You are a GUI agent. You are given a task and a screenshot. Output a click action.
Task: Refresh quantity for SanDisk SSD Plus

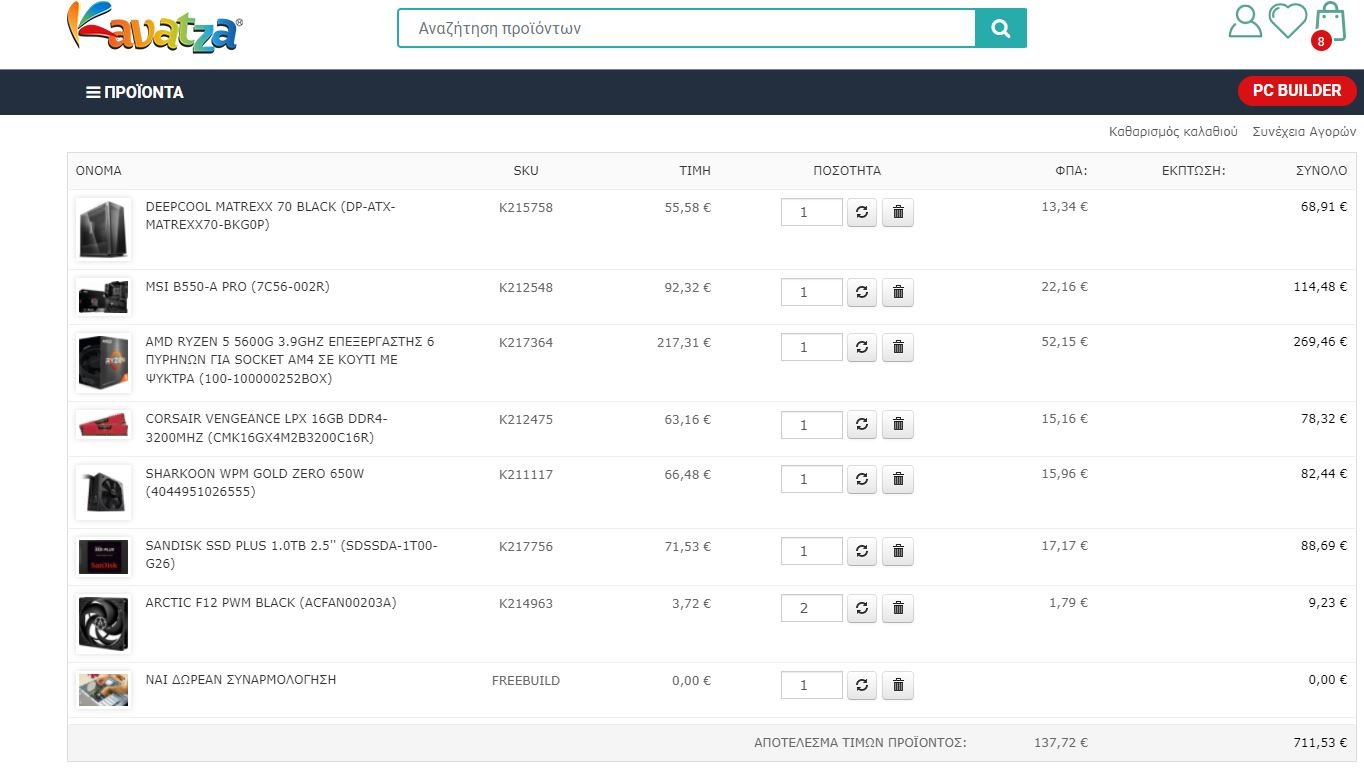click(x=862, y=551)
